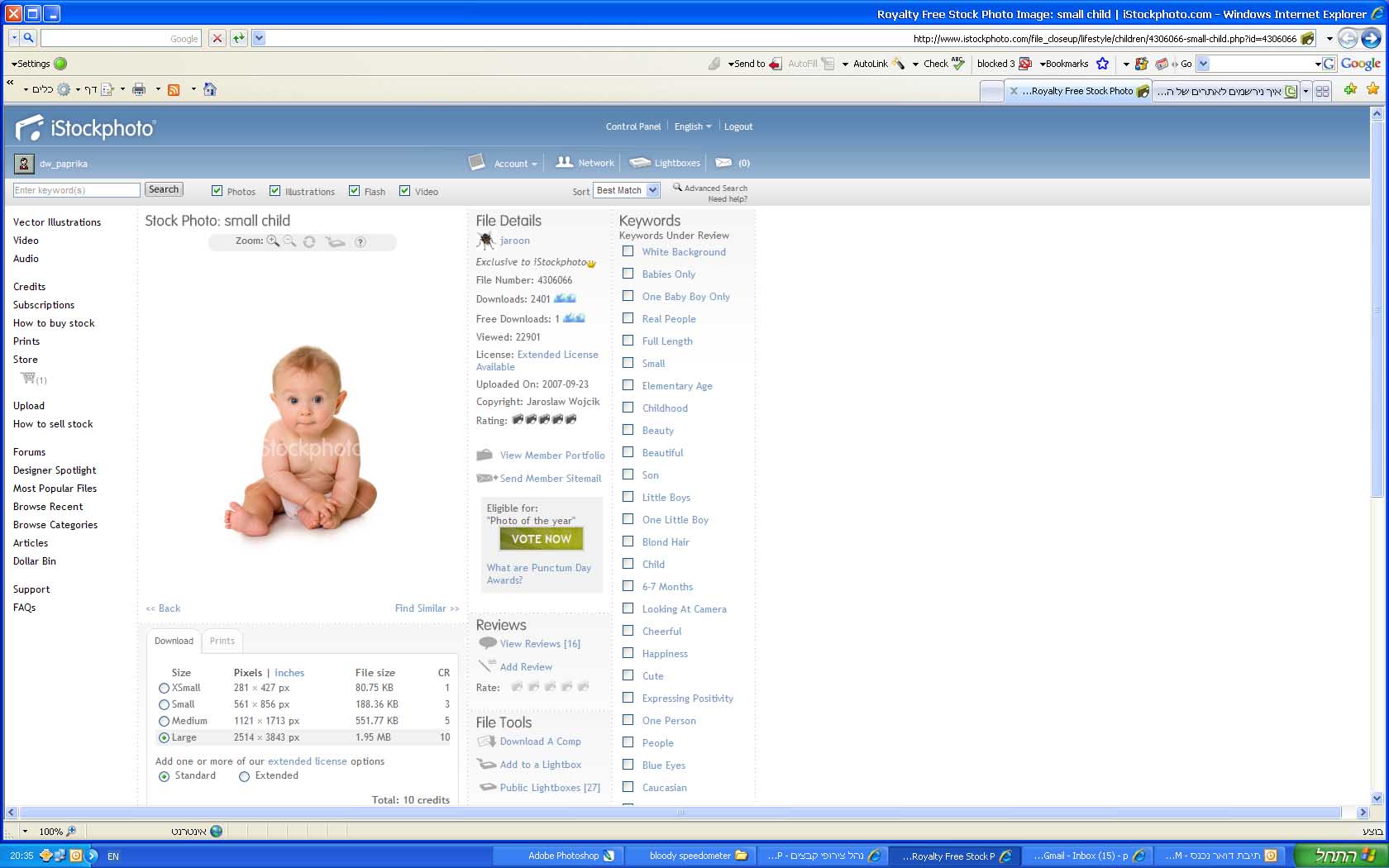This screenshot has height=868, width=1389.
Task: Check the White Background keyword checkbox
Action: [x=628, y=251]
